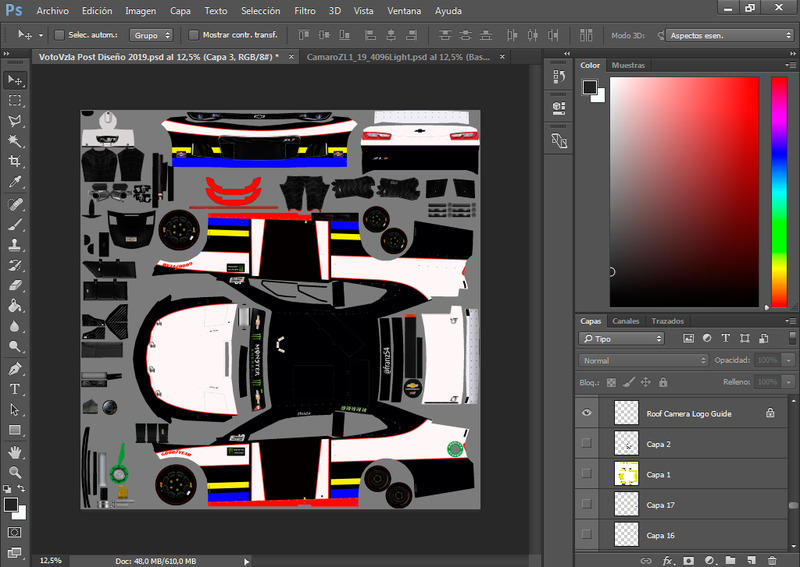Filter layers by type layers
Image resolution: width=800 pixels, height=567 pixels.
726,338
